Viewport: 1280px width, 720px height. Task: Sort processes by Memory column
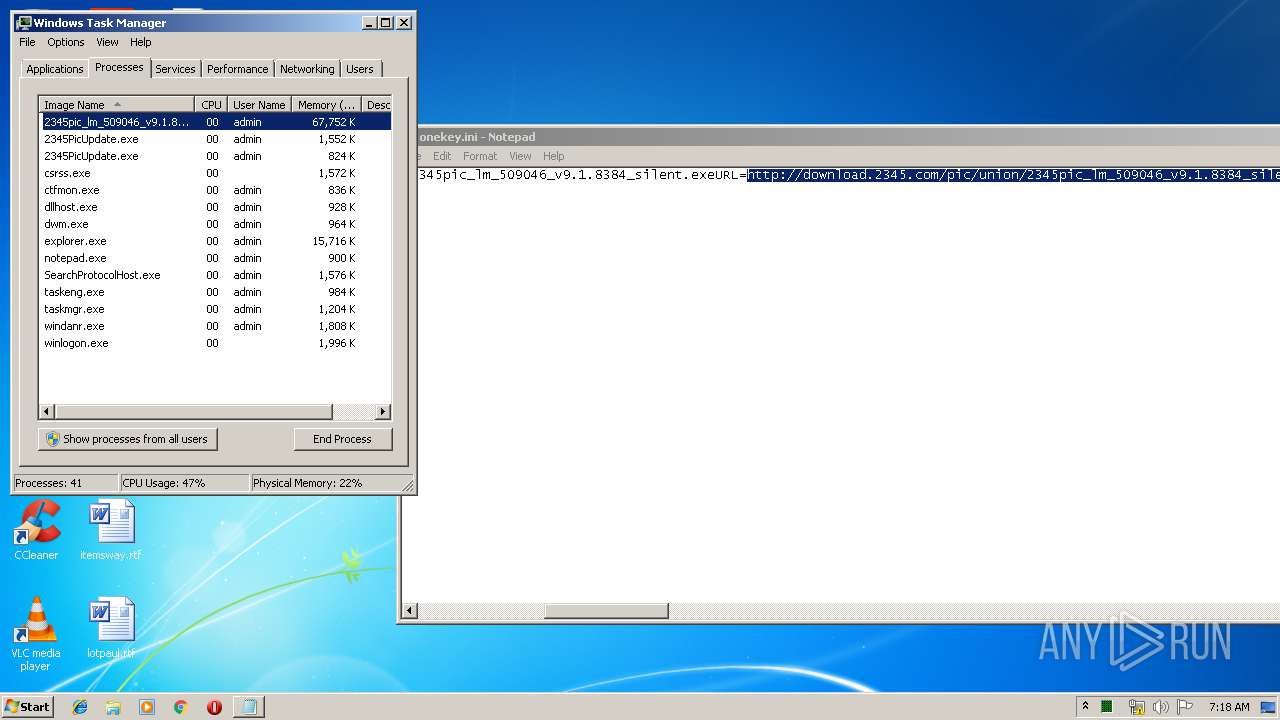tap(327, 105)
